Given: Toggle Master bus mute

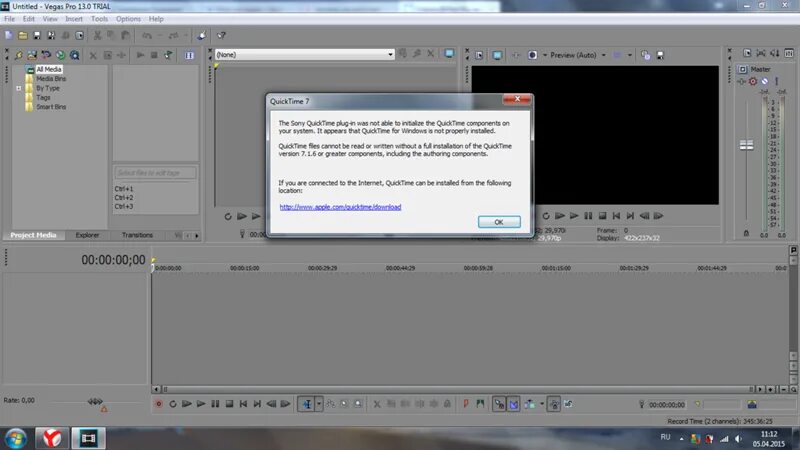Looking at the screenshot, I should (765, 81).
